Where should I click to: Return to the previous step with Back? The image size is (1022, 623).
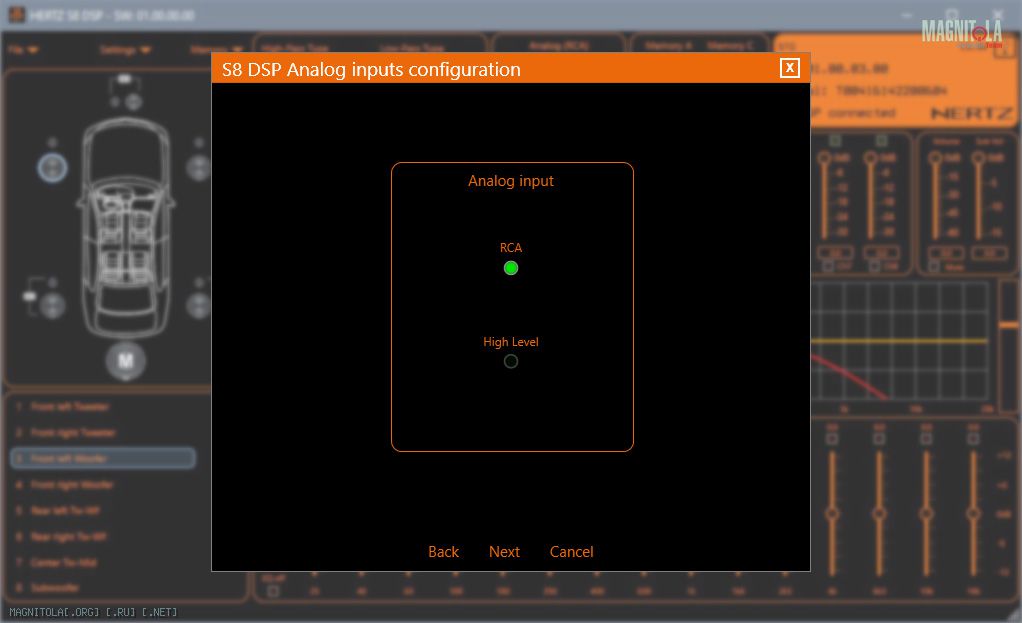[x=443, y=551]
